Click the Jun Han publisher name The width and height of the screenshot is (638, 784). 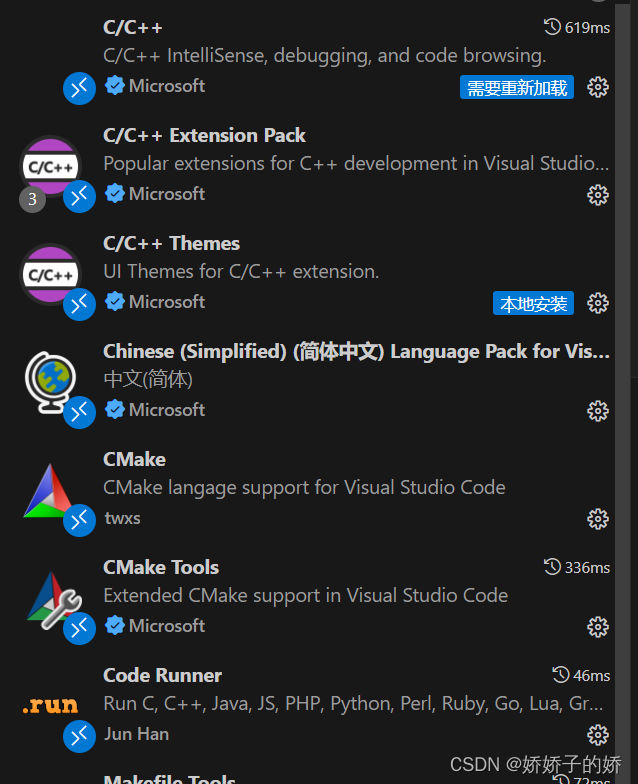[x=136, y=734]
